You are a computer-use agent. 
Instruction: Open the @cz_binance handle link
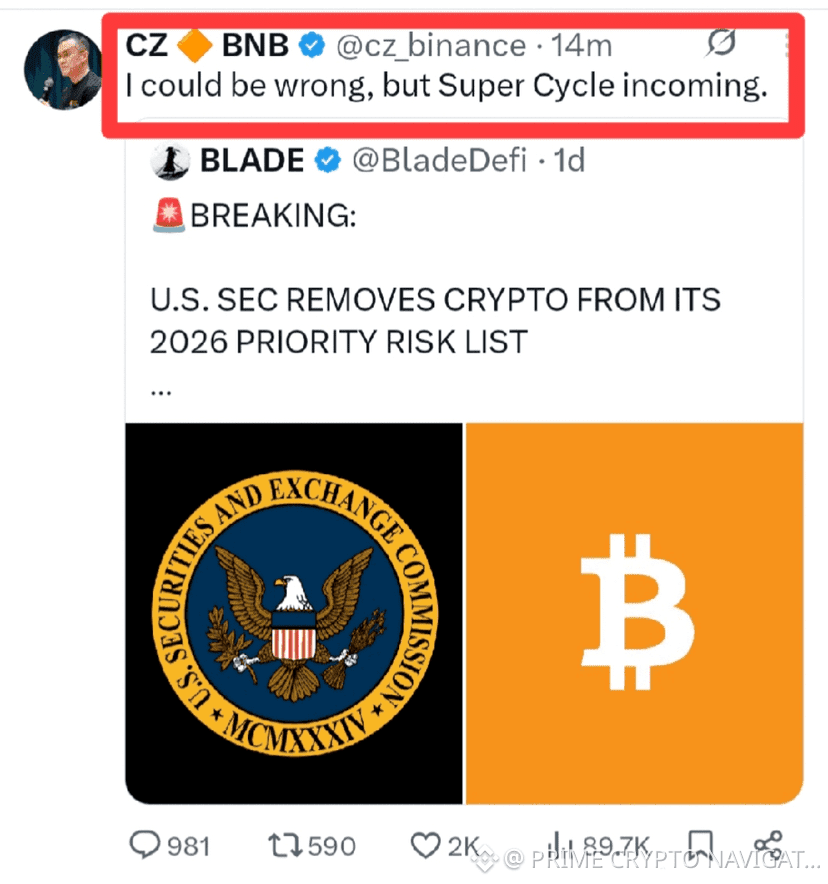click(429, 45)
